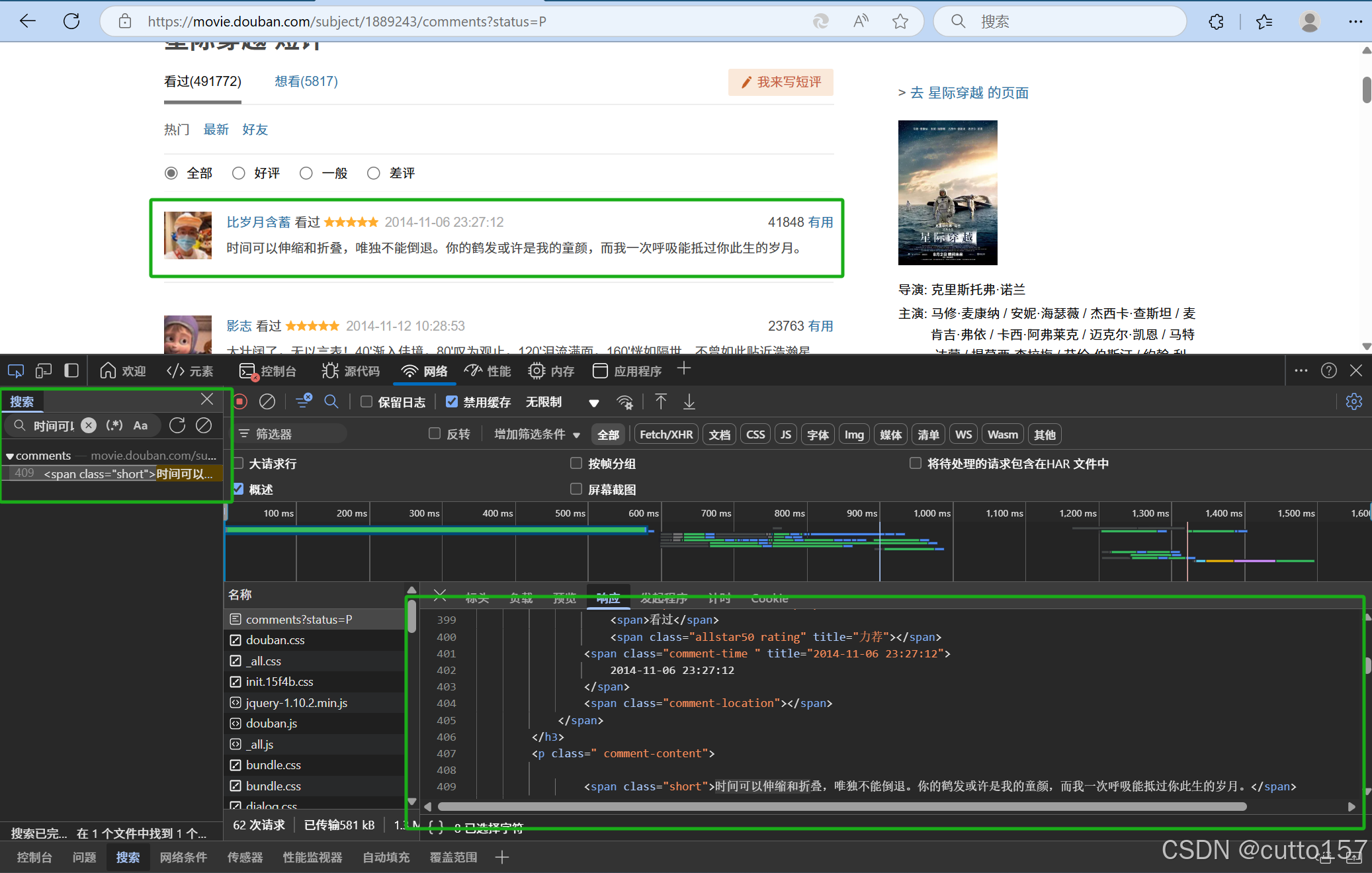Click the export HAR download arrow

[x=689, y=401]
